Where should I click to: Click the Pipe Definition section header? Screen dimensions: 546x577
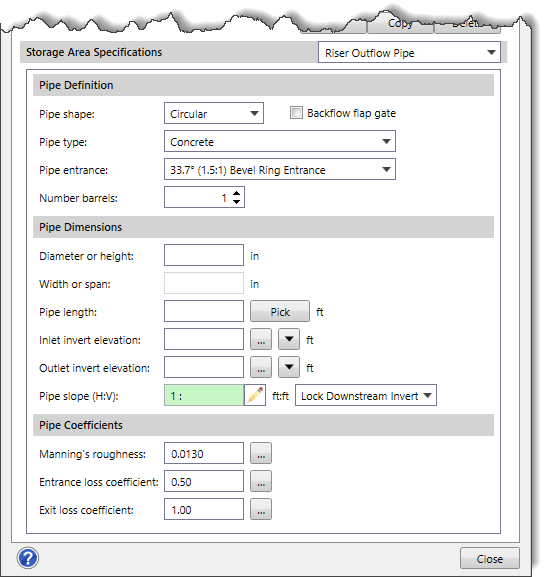[x=263, y=85]
